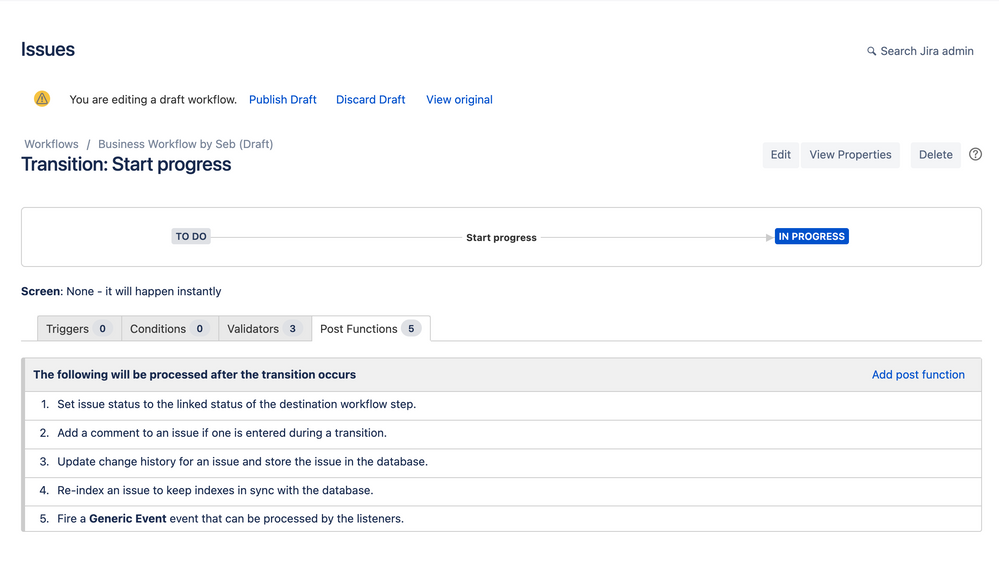
Task: Select the Post Functions tab
Action: (x=371, y=329)
